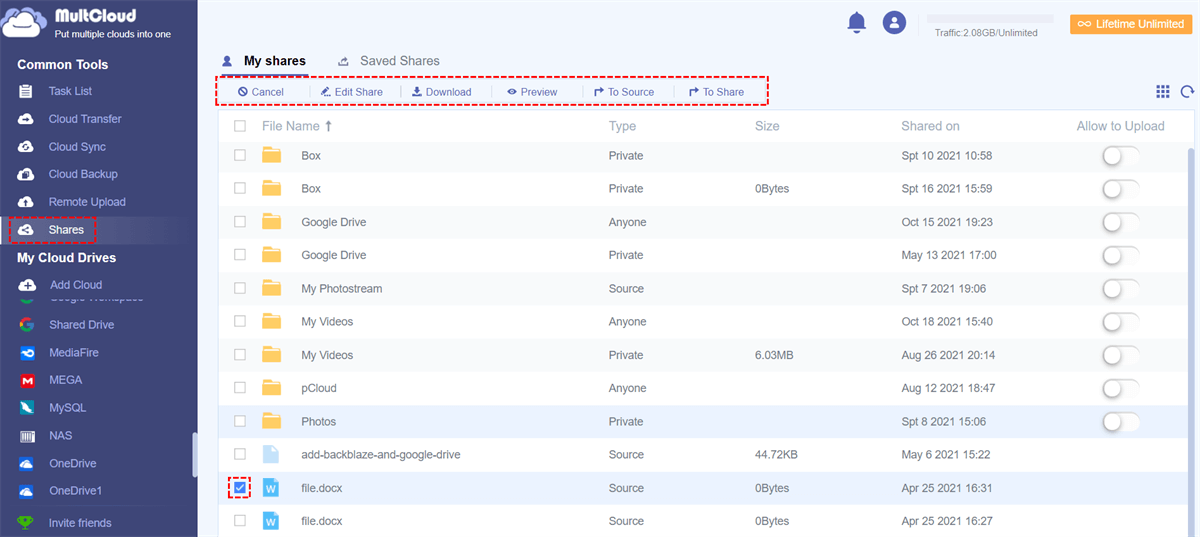
Task: Switch to grid view layout
Action: coord(1162,92)
